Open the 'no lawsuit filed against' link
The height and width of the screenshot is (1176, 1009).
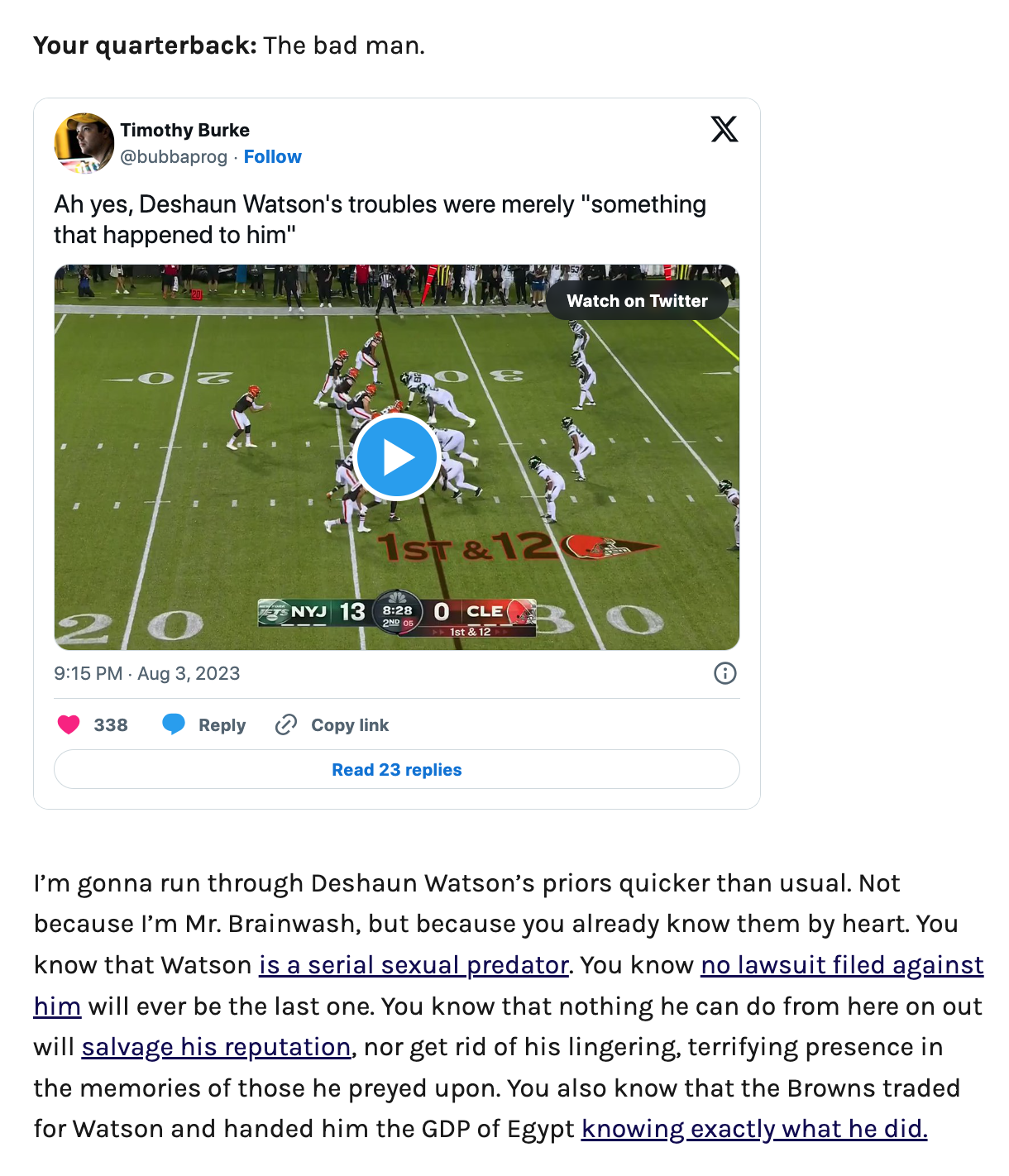point(842,965)
